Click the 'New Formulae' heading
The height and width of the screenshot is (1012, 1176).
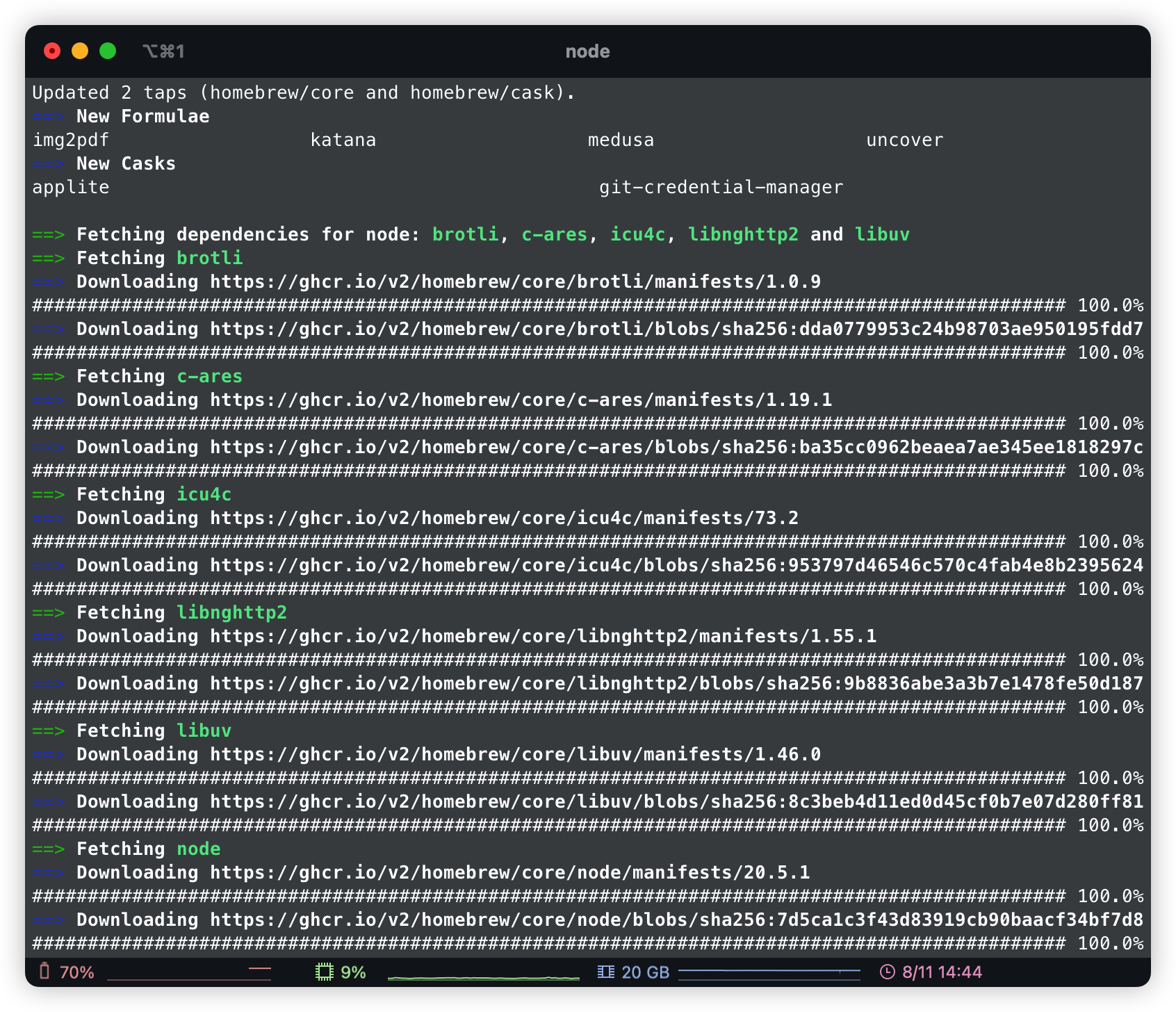pyautogui.click(x=143, y=116)
